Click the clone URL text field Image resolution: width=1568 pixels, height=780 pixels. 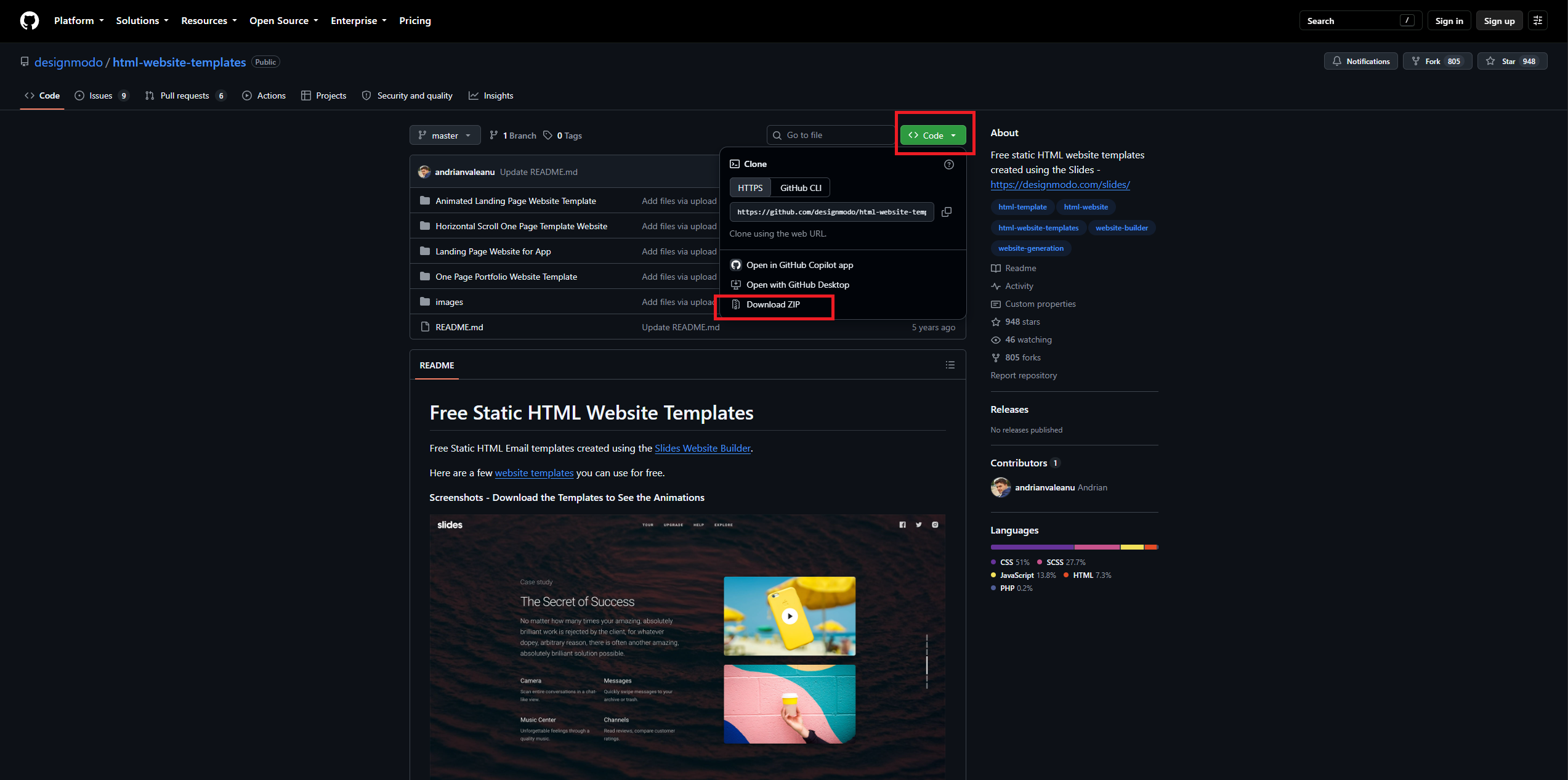(x=831, y=212)
